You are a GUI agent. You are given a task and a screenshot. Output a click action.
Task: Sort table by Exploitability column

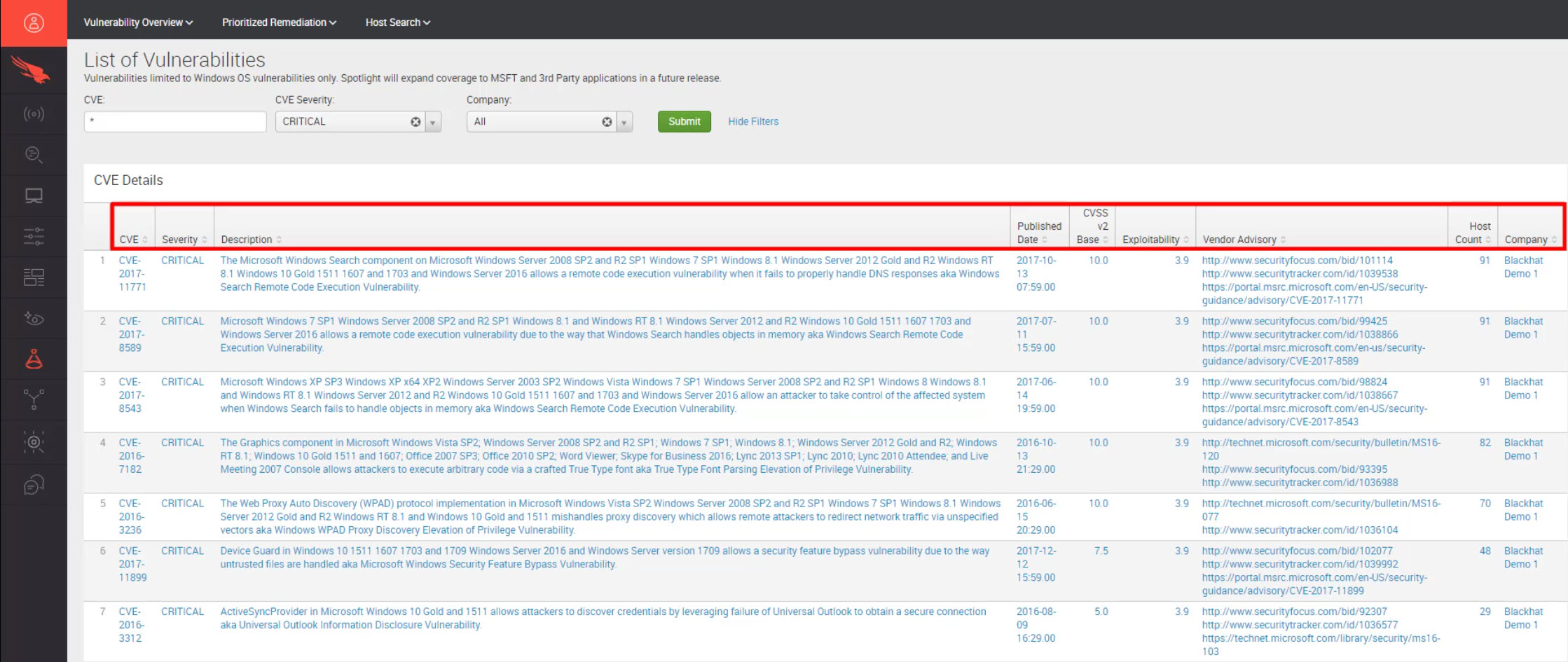[1155, 240]
